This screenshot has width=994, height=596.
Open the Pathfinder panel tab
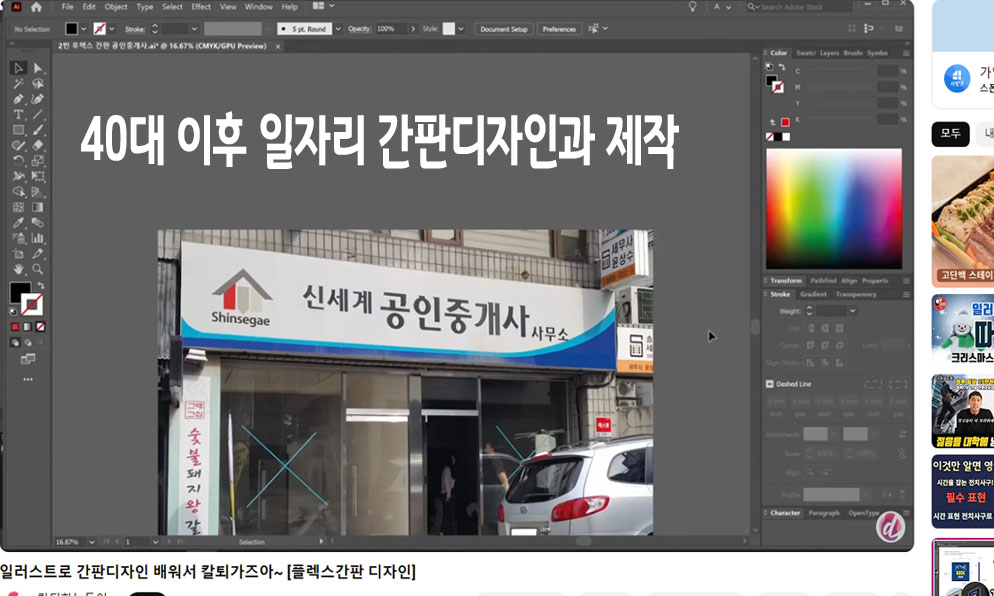823,280
